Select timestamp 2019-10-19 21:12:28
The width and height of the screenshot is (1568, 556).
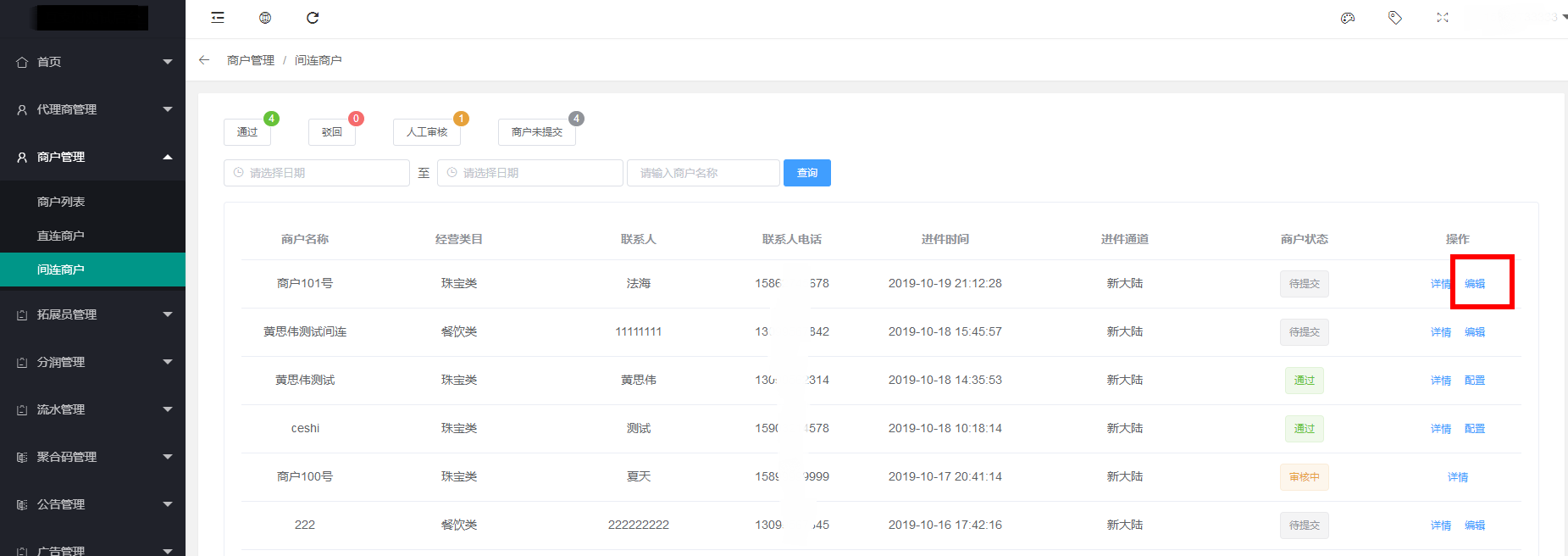pos(945,283)
